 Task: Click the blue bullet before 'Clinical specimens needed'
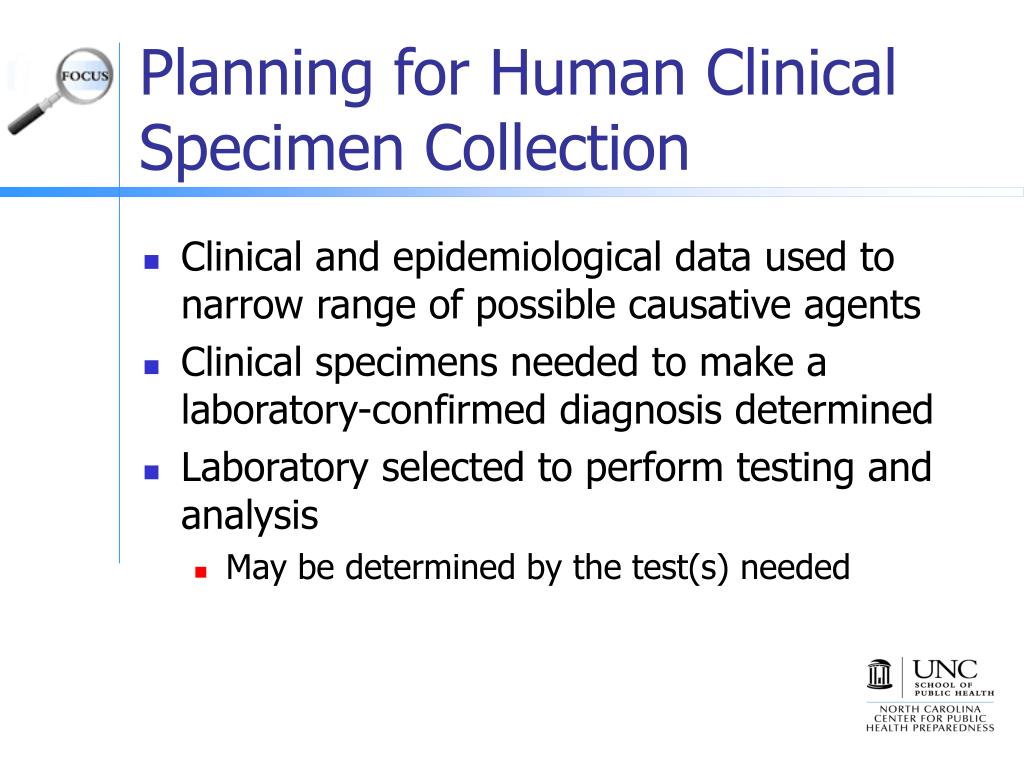152,366
